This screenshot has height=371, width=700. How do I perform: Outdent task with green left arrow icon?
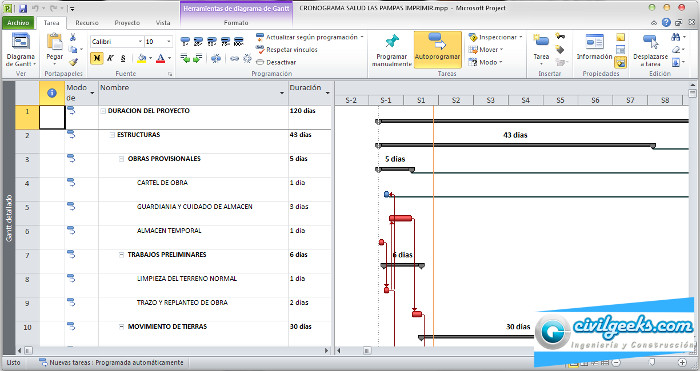point(185,58)
